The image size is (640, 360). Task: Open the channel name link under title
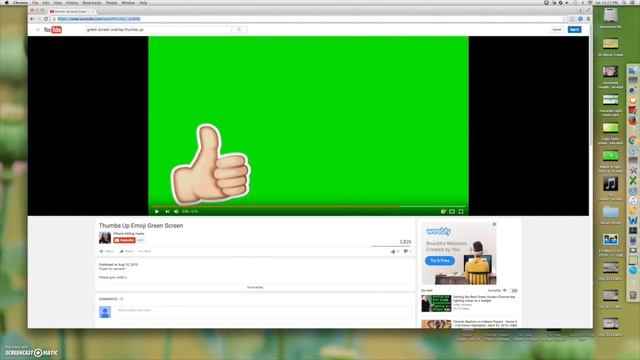(129, 233)
